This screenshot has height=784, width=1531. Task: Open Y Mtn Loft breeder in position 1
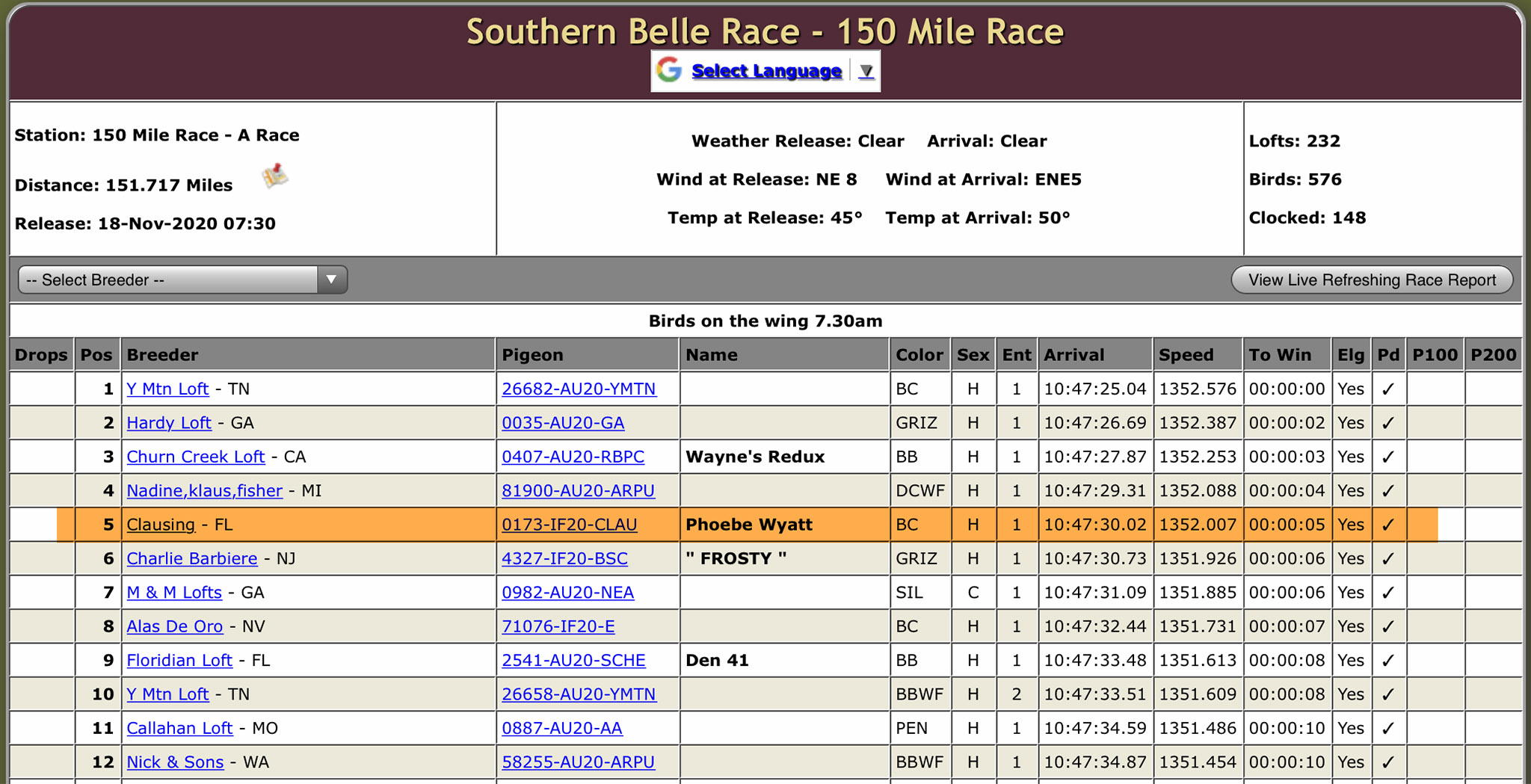coord(167,389)
